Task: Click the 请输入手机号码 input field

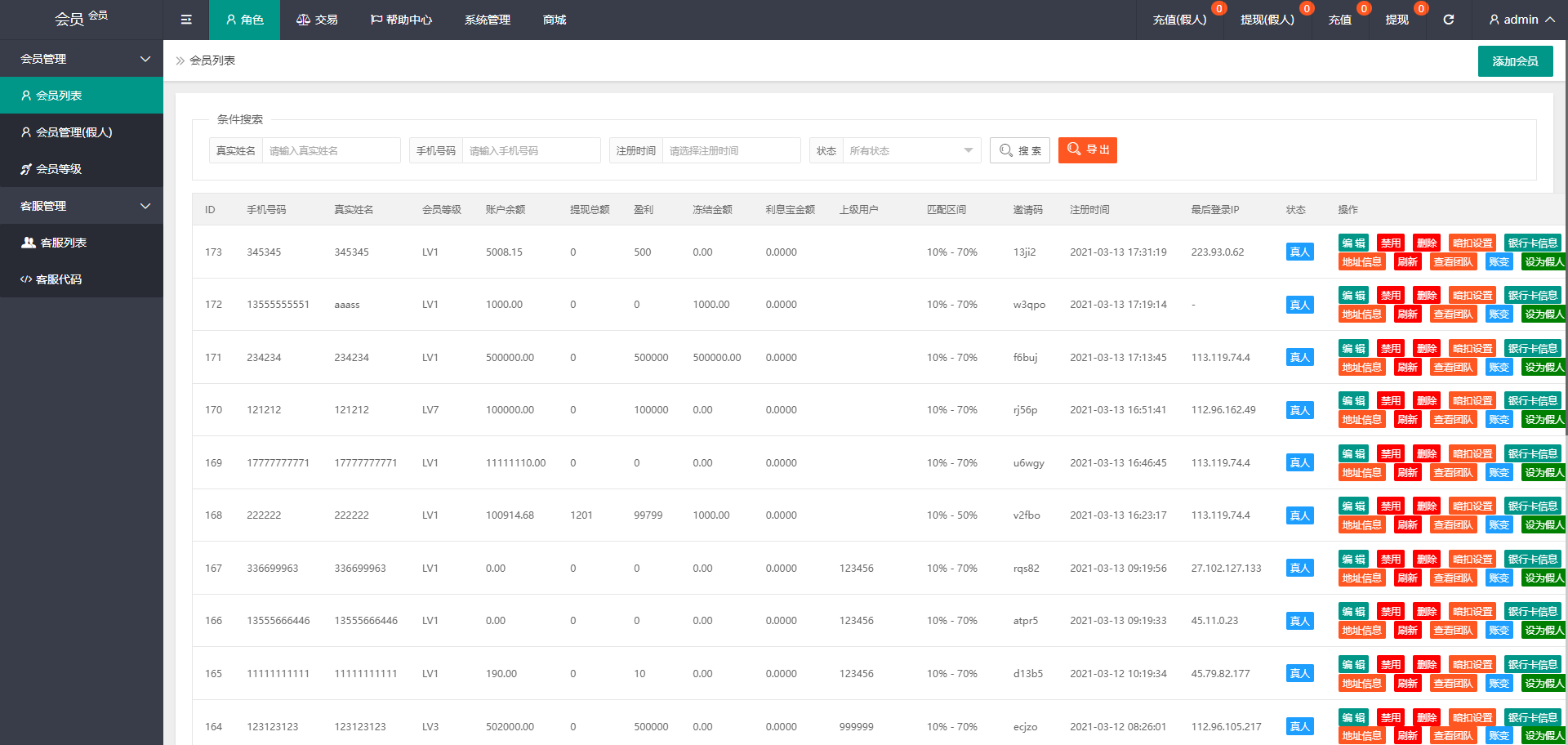Action: click(x=531, y=150)
